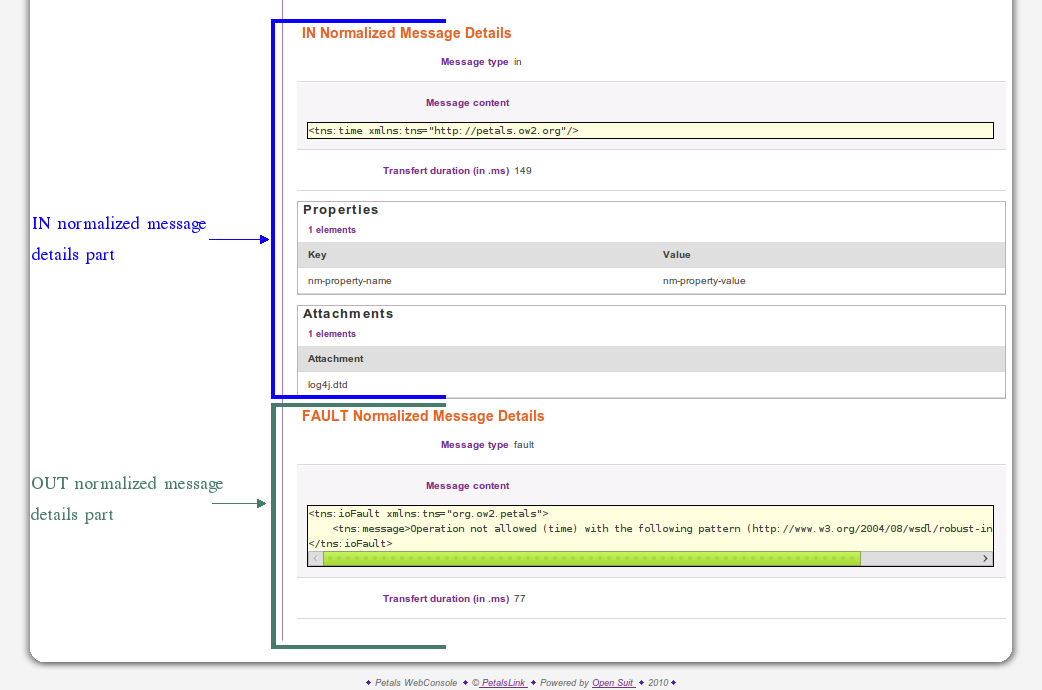Click the right scroll arrow in fault message box

point(985,559)
